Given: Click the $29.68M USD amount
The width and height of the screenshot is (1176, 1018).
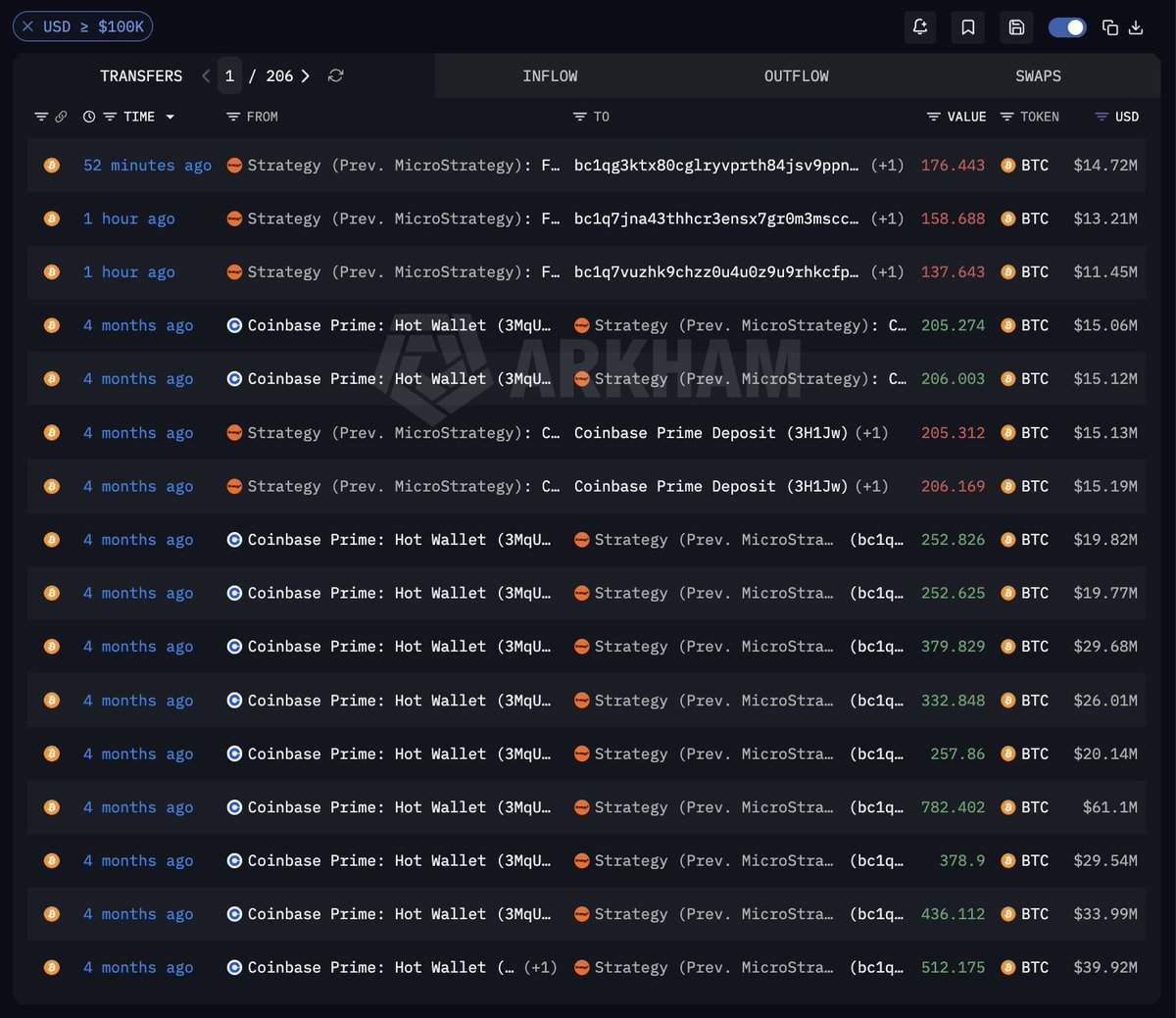Looking at the screenshot, I should point(1105,647).
